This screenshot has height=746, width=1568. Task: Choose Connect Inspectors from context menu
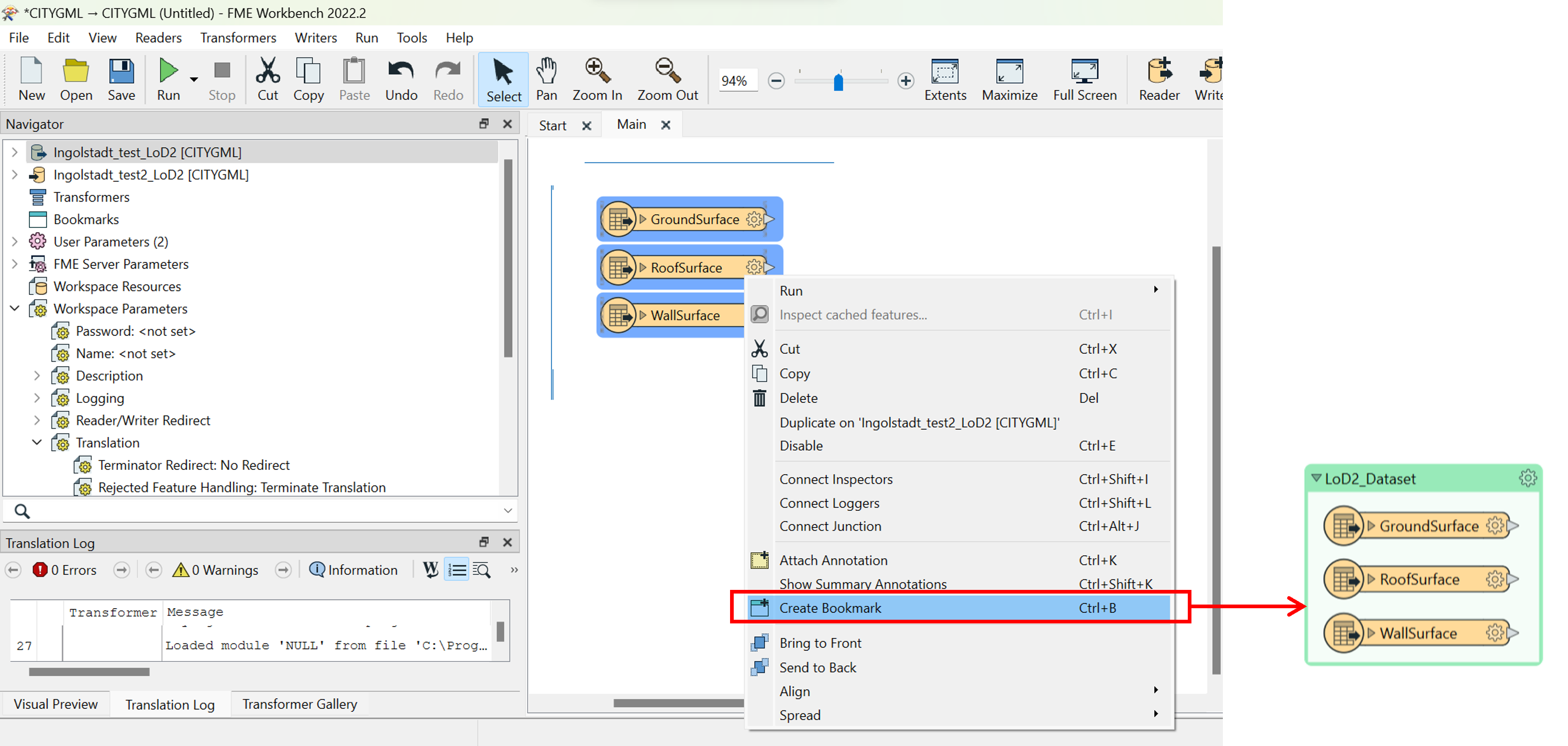pos(959,479)
